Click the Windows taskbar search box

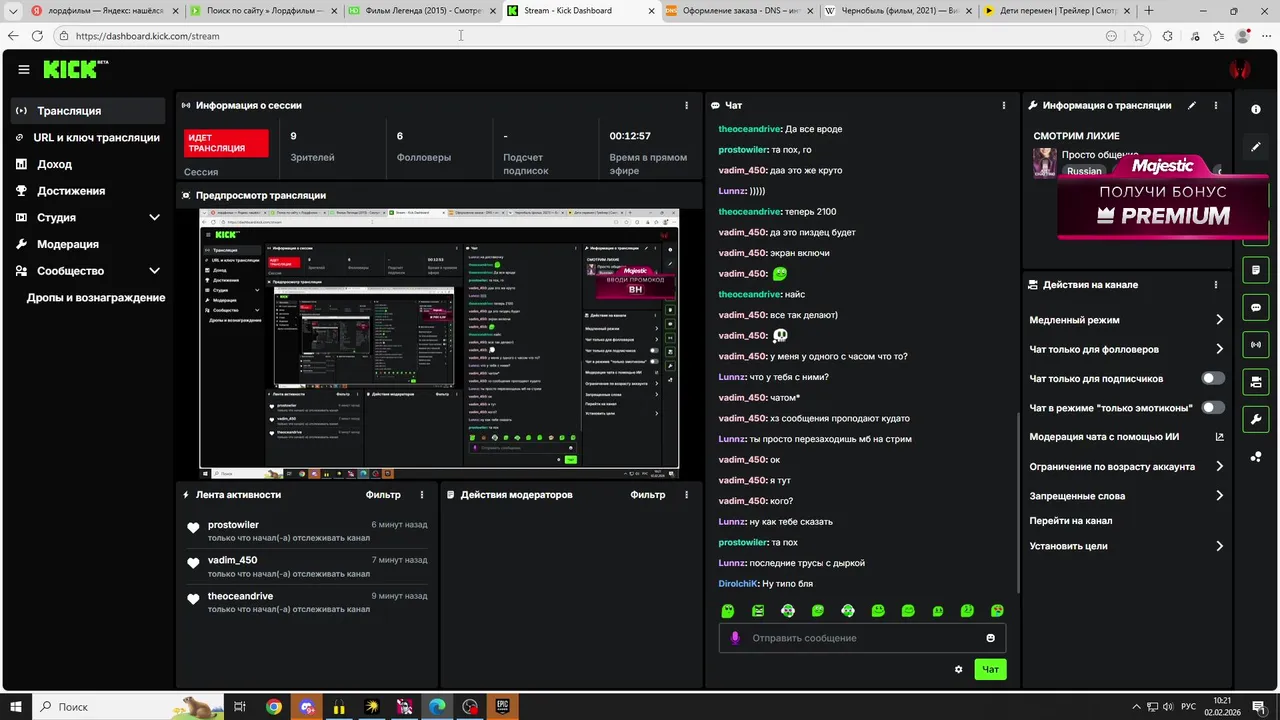tap(130, 707)
